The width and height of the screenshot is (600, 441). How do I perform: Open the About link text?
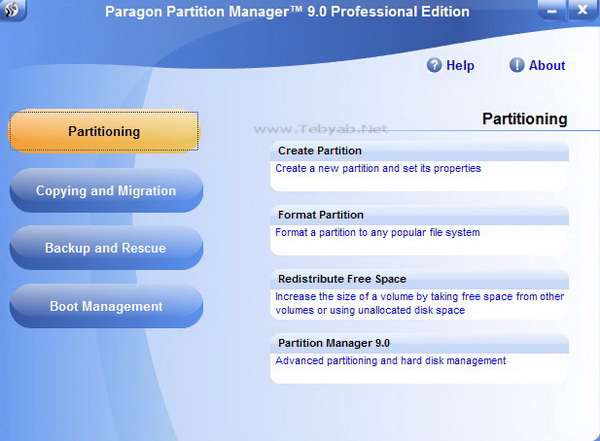547,65
